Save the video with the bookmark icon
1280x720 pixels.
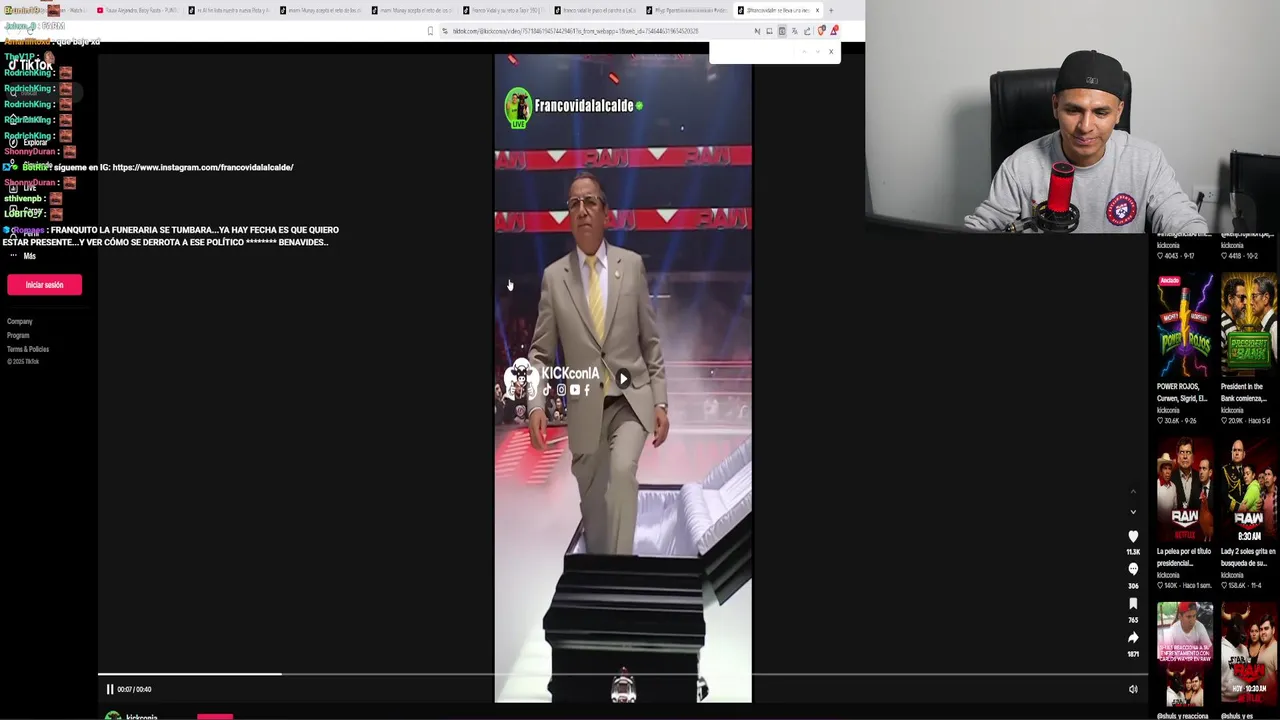[x=1133, y=604]
